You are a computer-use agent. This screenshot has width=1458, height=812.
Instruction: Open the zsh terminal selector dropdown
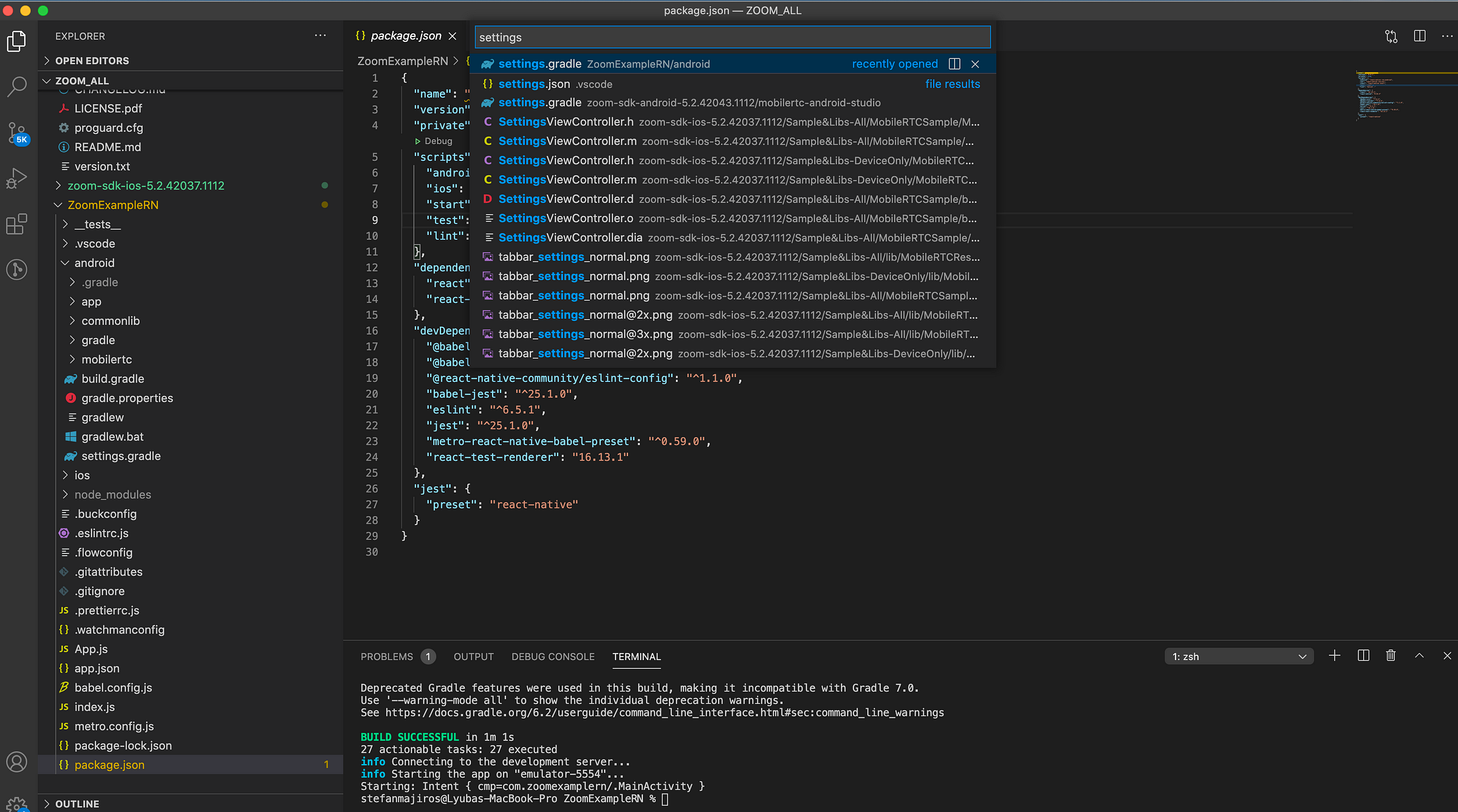[x=1239, y=657]
